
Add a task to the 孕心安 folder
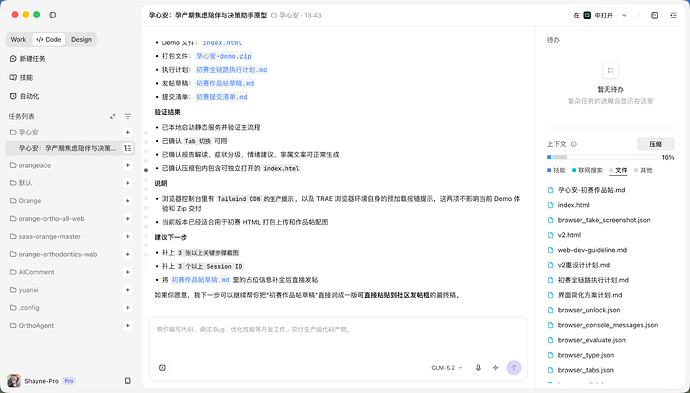pos(128,132)
